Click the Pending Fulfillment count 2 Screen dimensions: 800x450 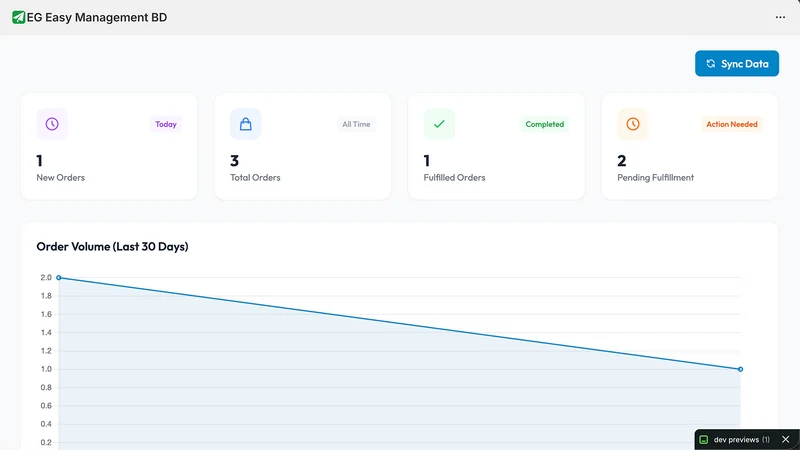[x=621, y=161]
